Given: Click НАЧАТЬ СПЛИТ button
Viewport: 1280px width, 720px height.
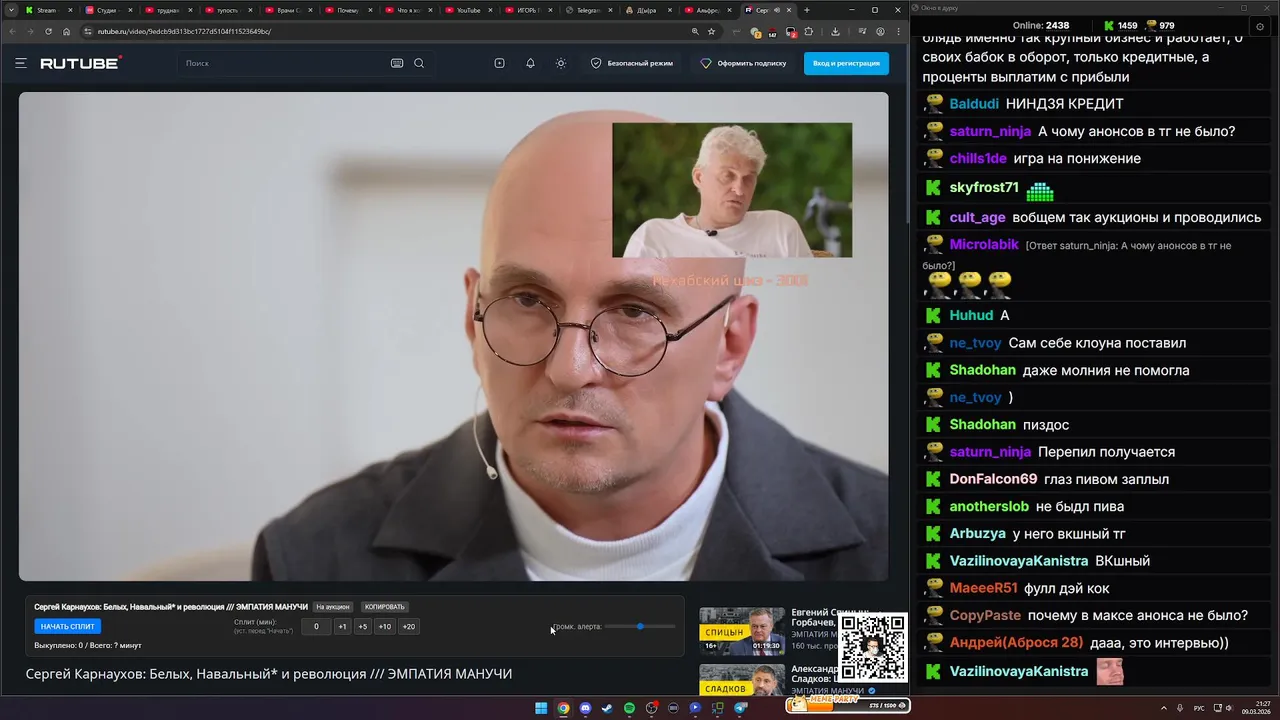Looking at the screenshot, I should coord(68,626).
